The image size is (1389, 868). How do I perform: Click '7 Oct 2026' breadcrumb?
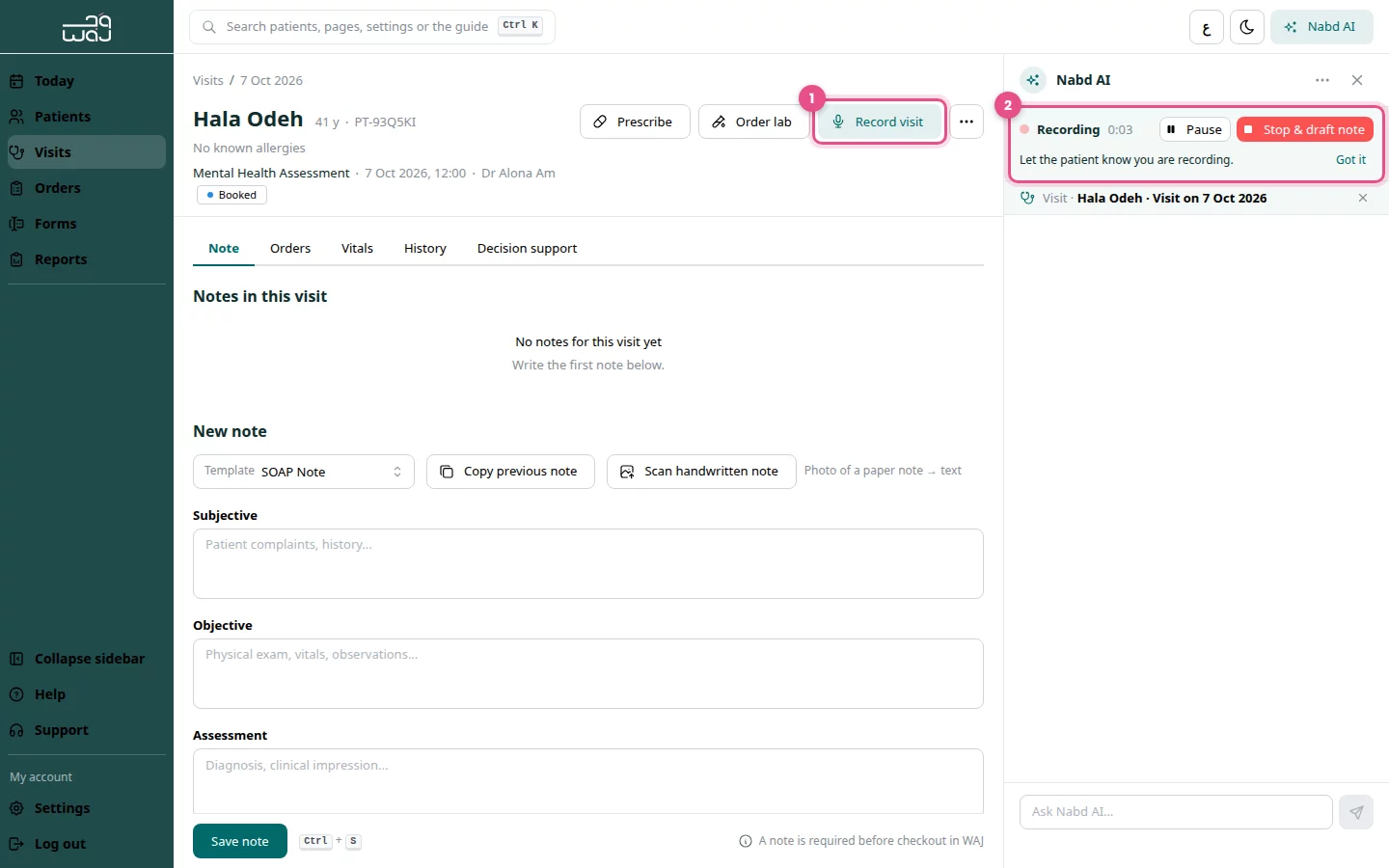[271, 80]
